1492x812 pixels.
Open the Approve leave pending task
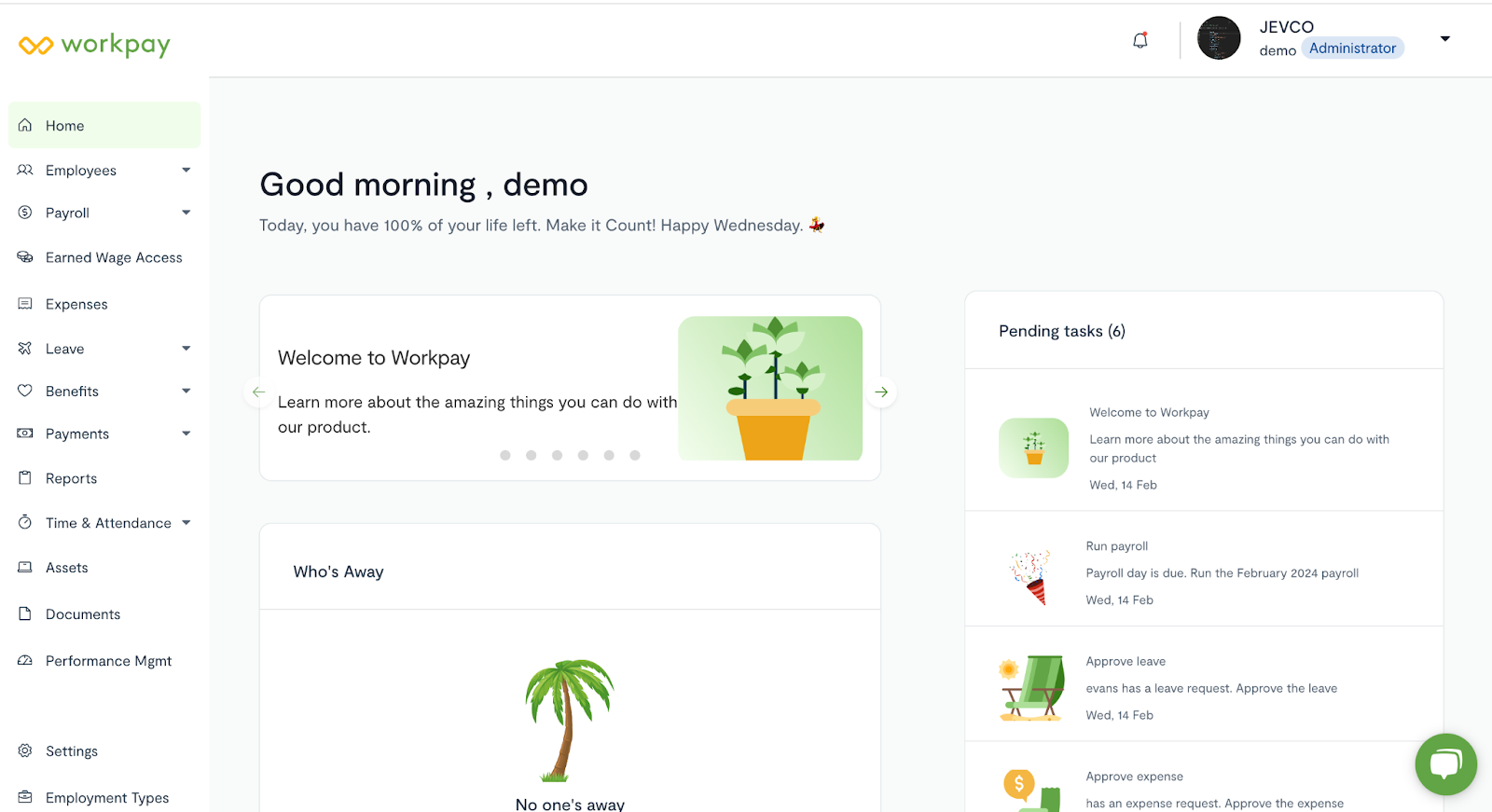(x=1204, y=684)
